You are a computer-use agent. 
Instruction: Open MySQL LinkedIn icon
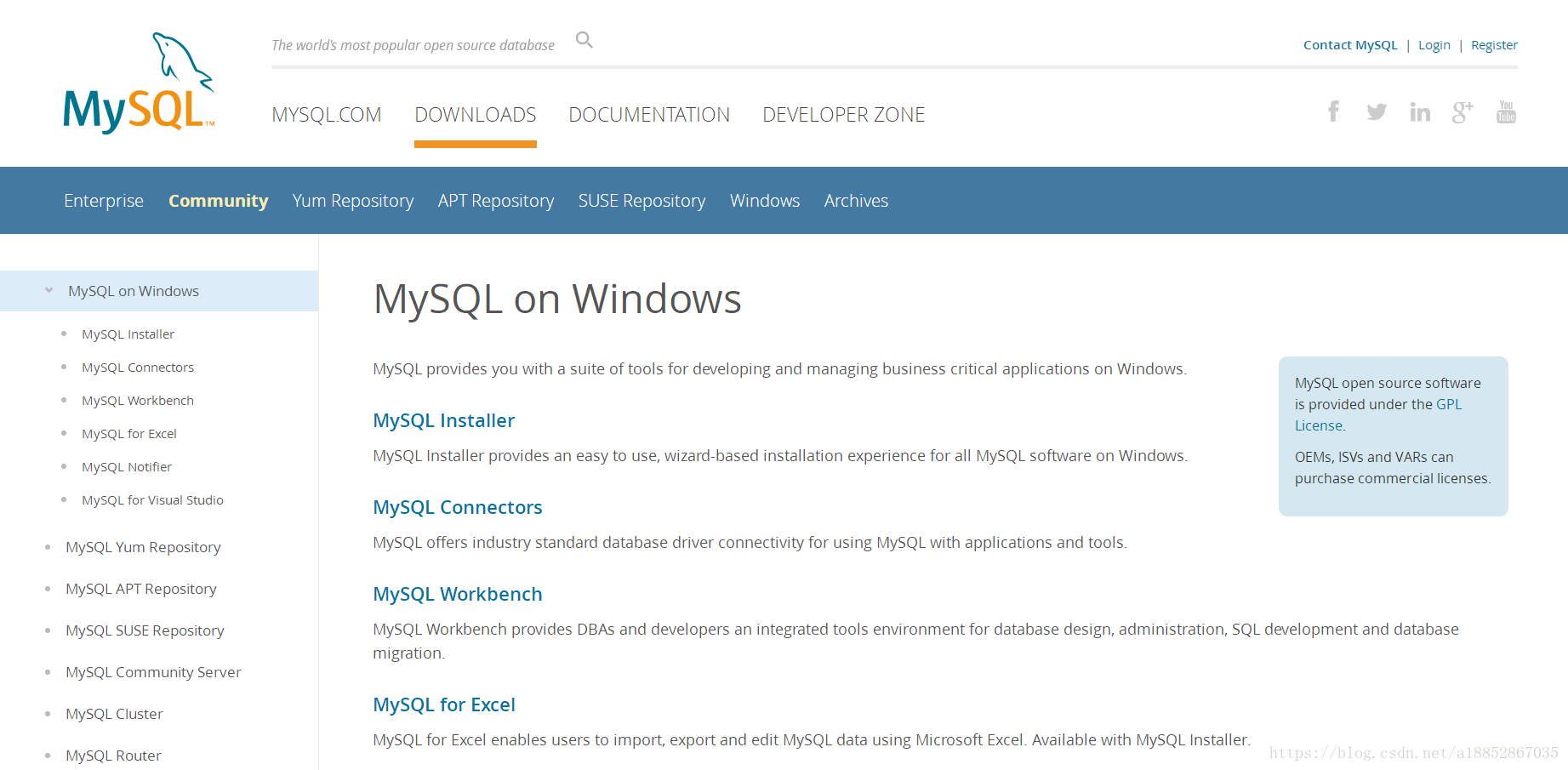coord(1420,111)
